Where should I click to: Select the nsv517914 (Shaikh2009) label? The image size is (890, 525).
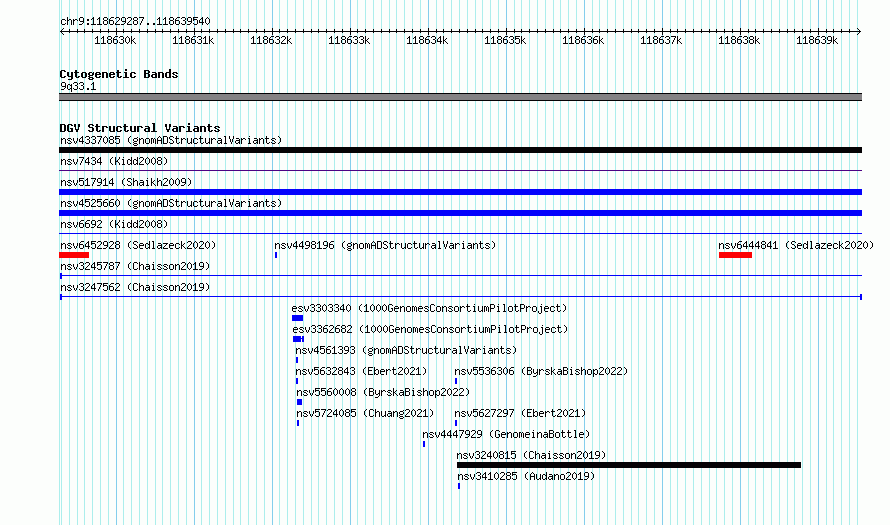(126, 182)
